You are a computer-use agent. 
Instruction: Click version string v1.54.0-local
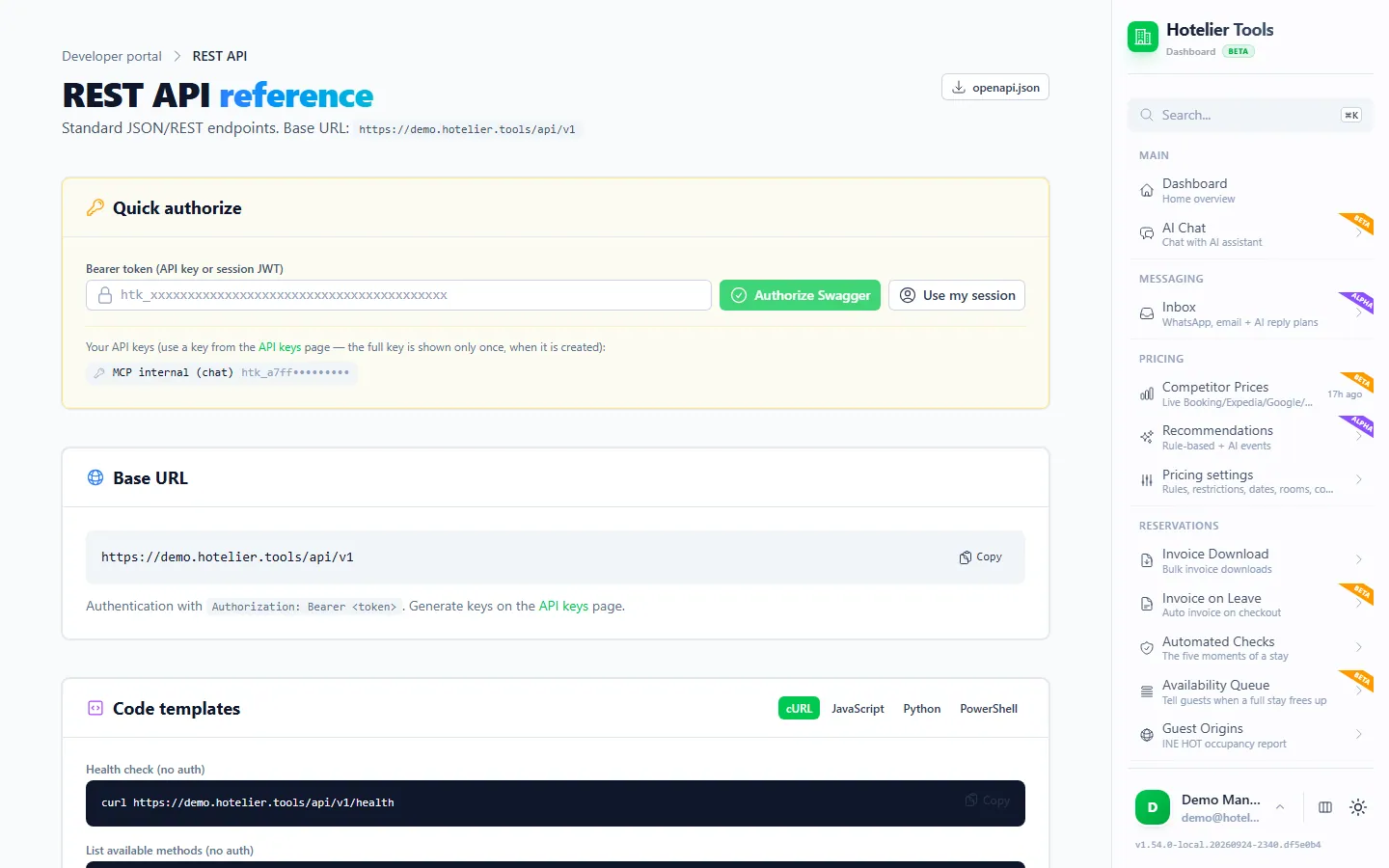point(1228,845)
